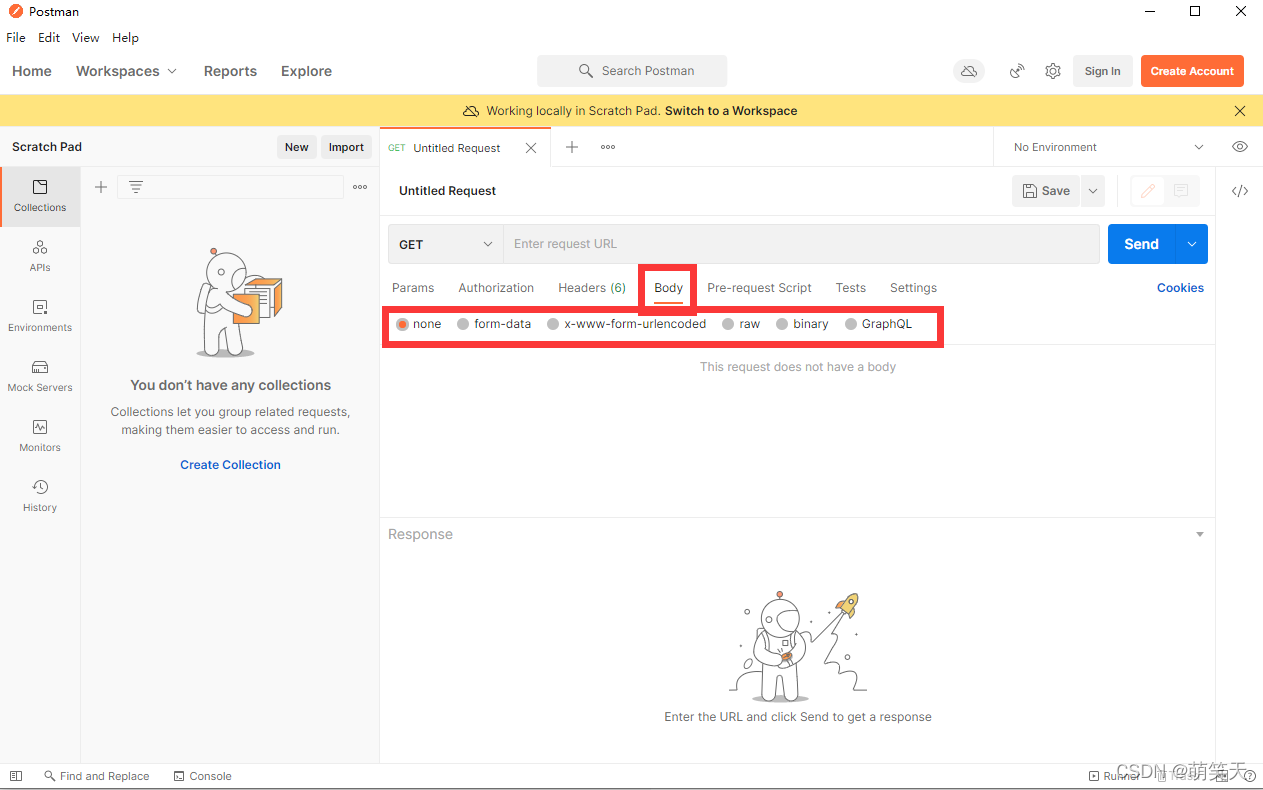Click the plus icon to create a collection
1263x790 pixels.
[x=101, y=187]
